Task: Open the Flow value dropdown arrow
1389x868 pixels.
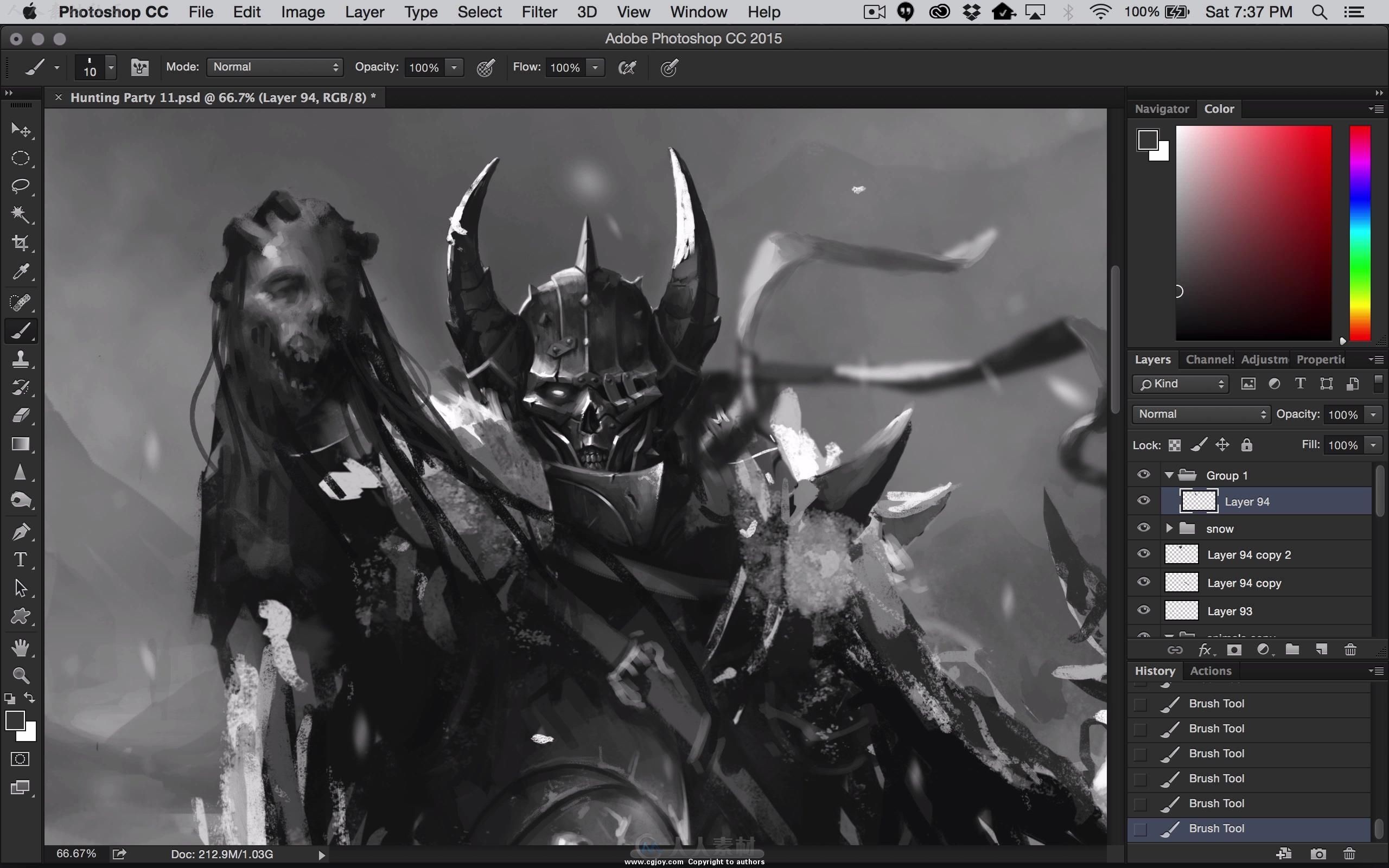Action: tap(595, 68)
